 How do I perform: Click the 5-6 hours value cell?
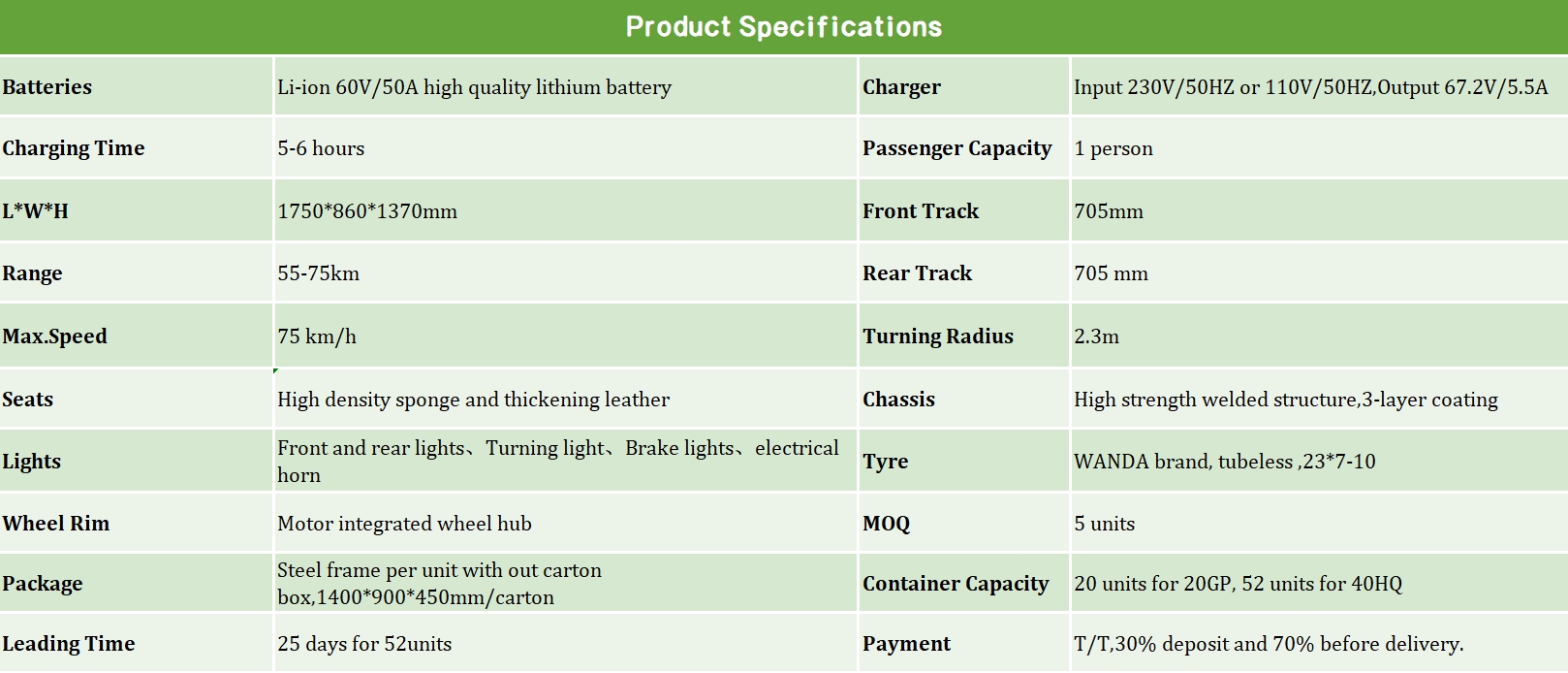[321, 148]
